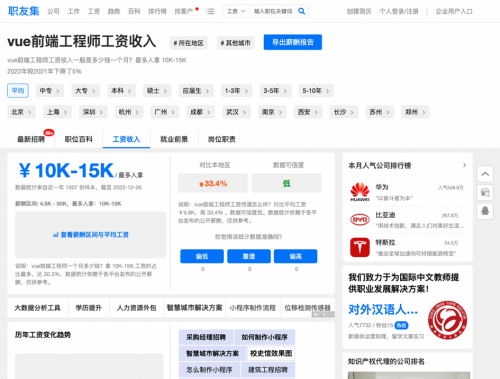Click the scroll-to-top arrow icon
Image resolution: width=500 pixels, height=379 pixels.
tap(485, 174)
